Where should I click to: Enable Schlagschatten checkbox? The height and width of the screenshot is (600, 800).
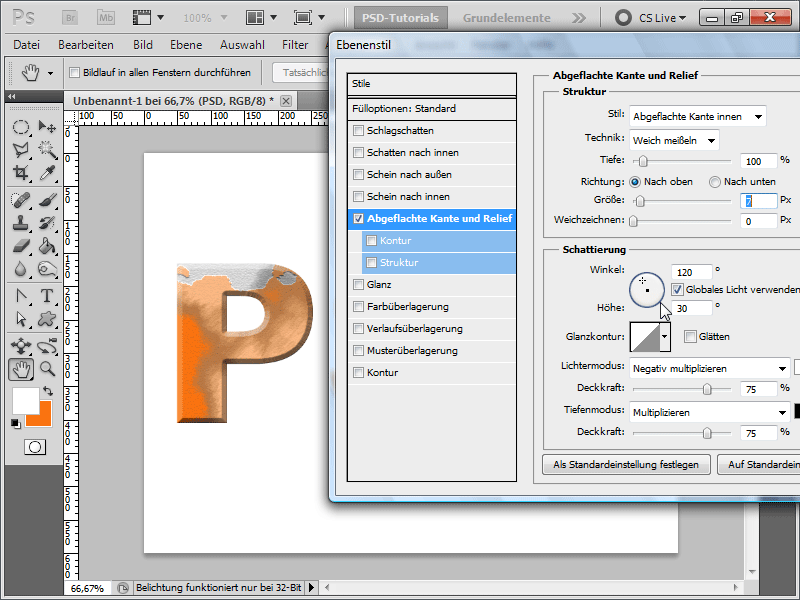[358, 131]
